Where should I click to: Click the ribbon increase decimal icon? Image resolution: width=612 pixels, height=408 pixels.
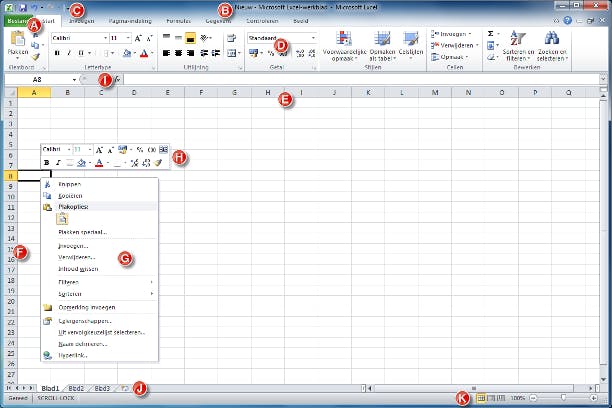(x=300, y=53)
